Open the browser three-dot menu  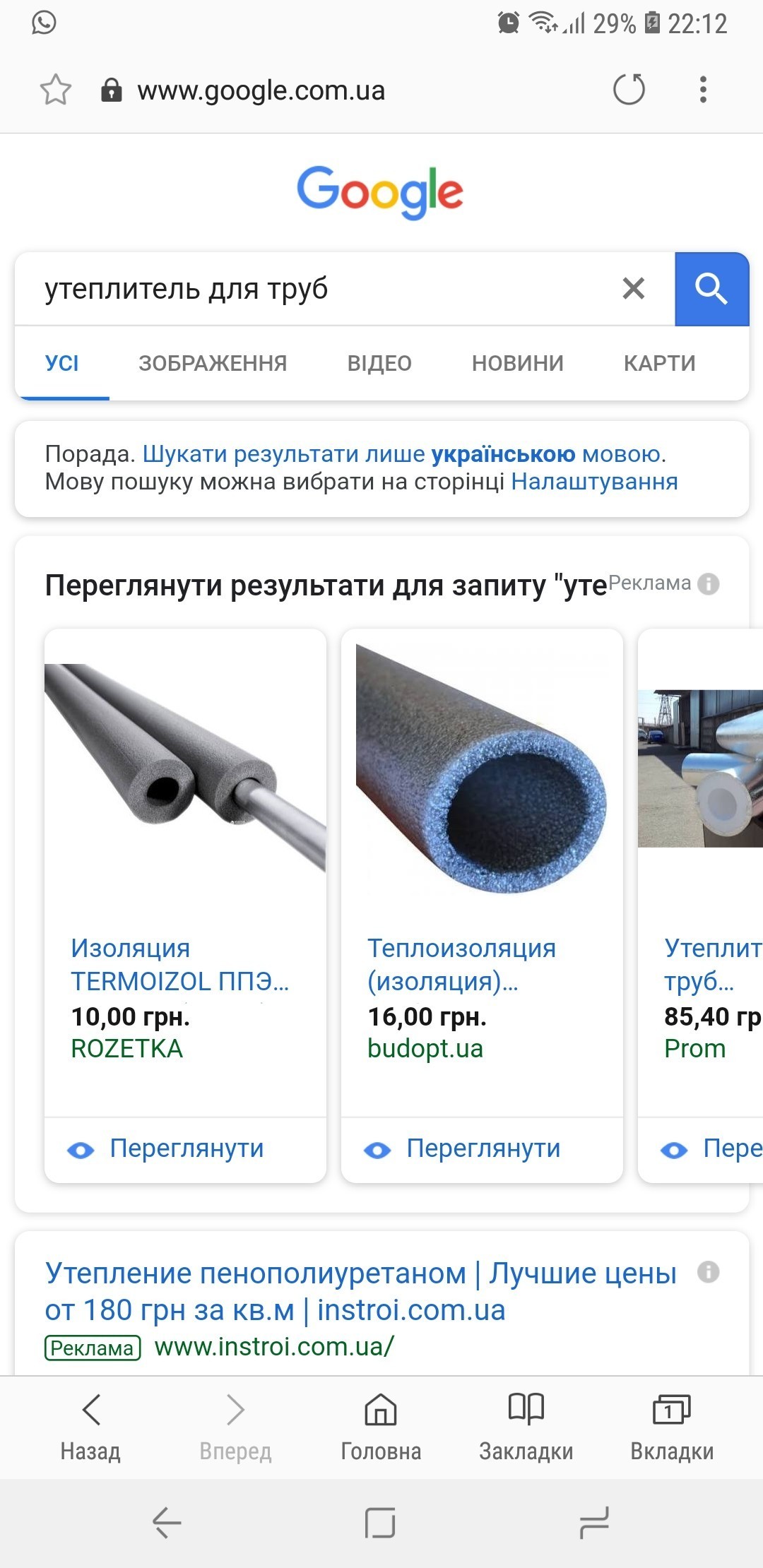(x=703, y=90)
